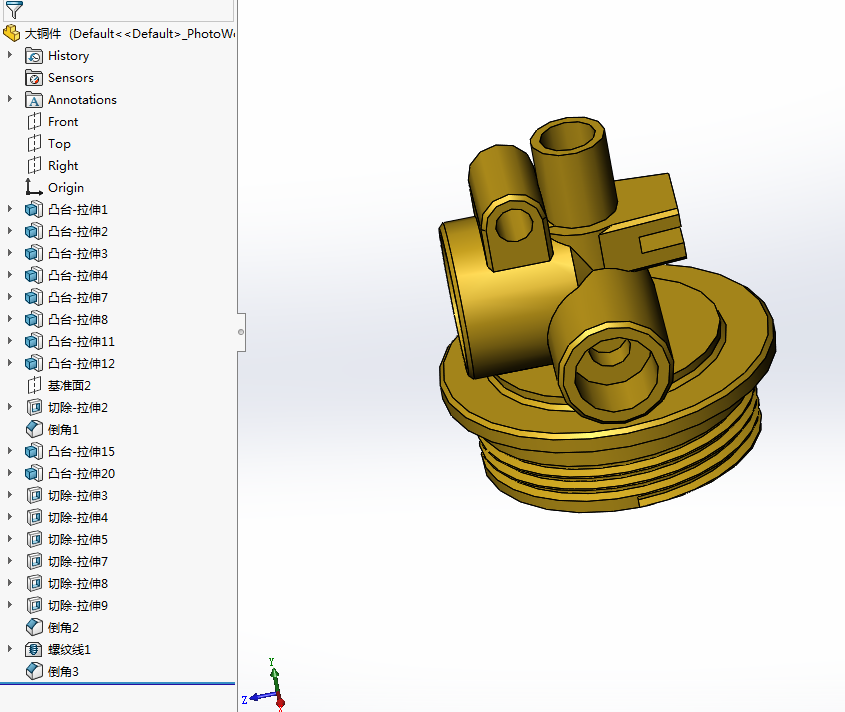This screenshot has width=845, height=712.
Task: Click the 螺纹线1 helix feature icon
Action: pyautogui.click(x=34, y=649)
